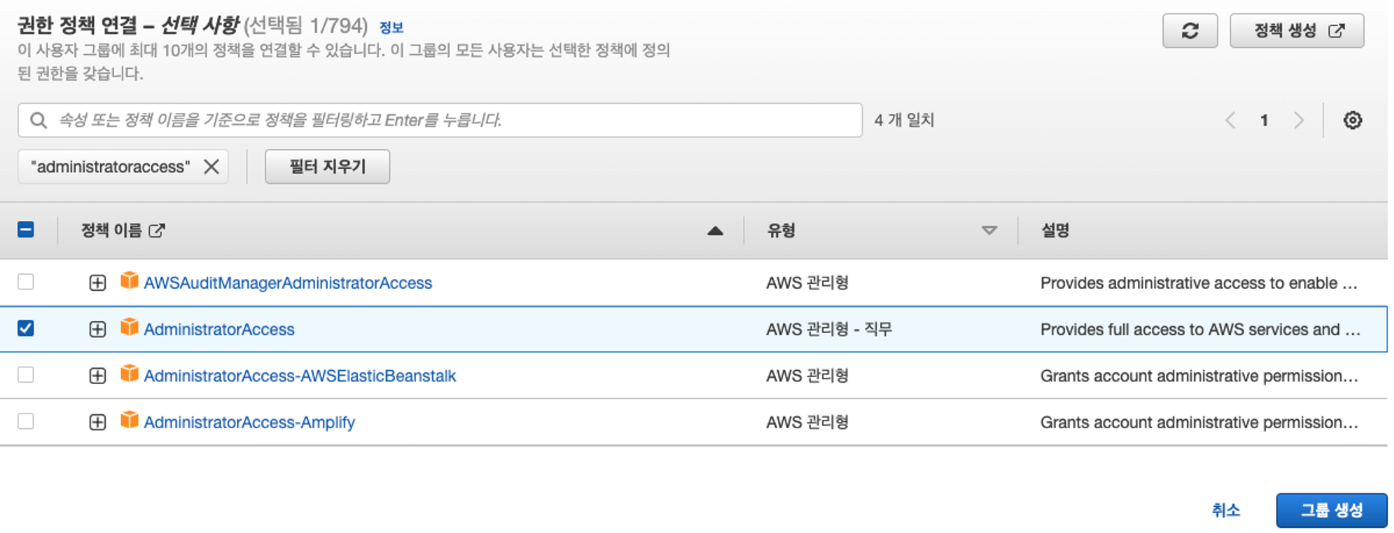Sort policy names using the ascending arrow

714,230
